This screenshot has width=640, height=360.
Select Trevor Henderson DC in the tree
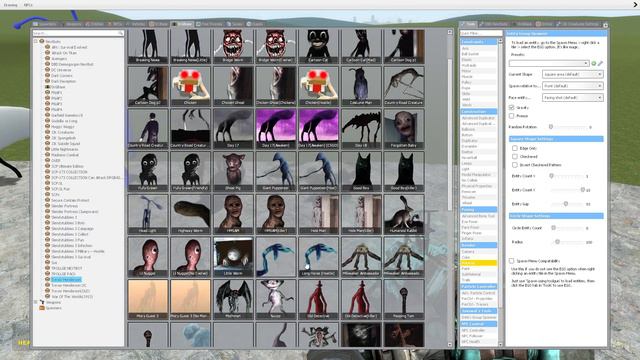(x=69, y=285)
